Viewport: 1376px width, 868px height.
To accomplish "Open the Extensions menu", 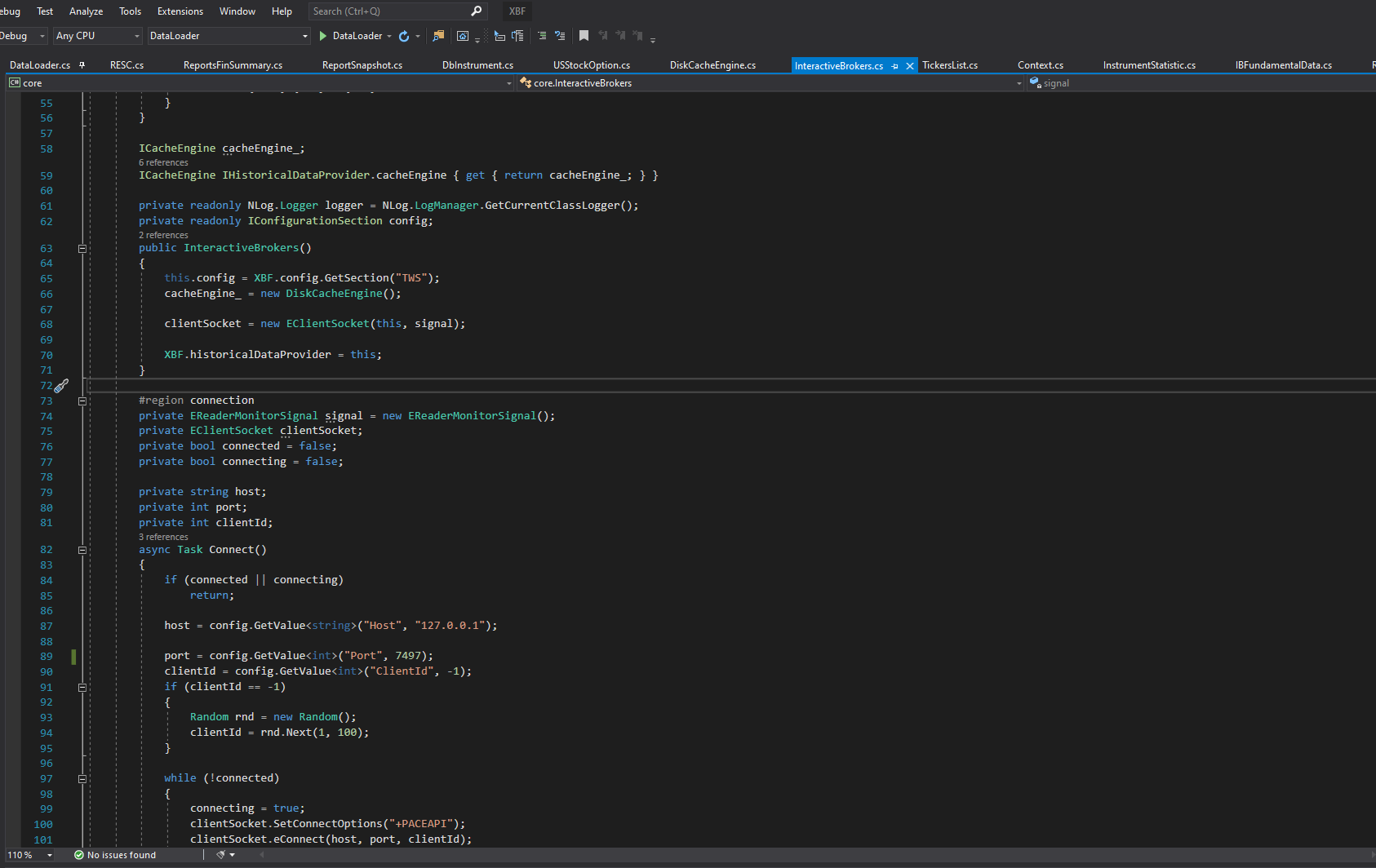I will [180, 11].
